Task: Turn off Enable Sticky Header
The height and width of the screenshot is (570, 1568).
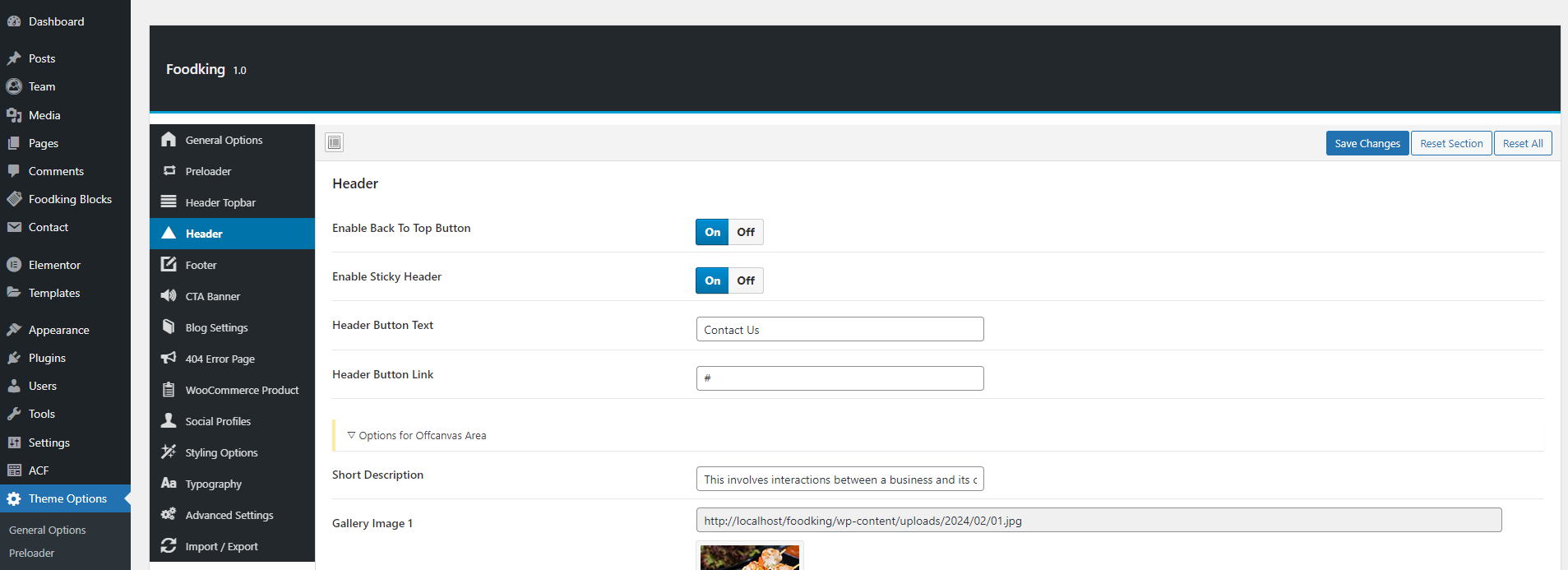Action: click(746, 280)
